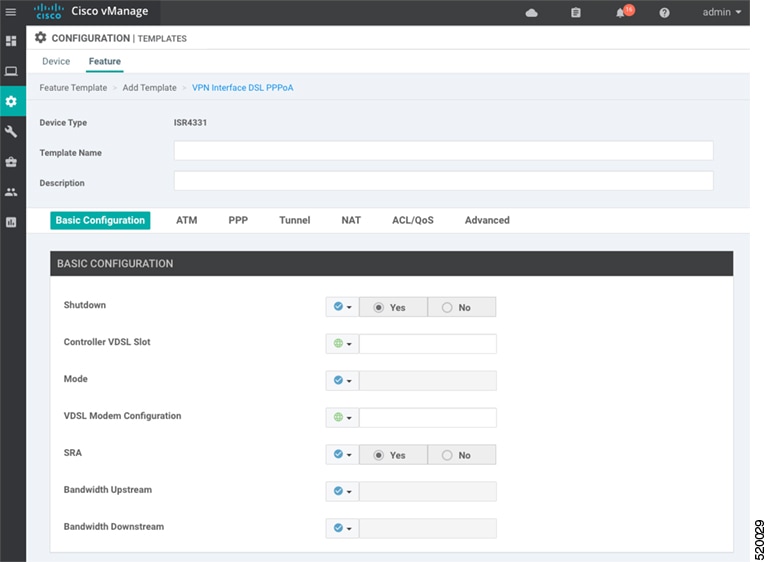Open the Monitor laptop sidebar icon
The height and width of the screenshot is (562, 765).
[x=11, y=71]
